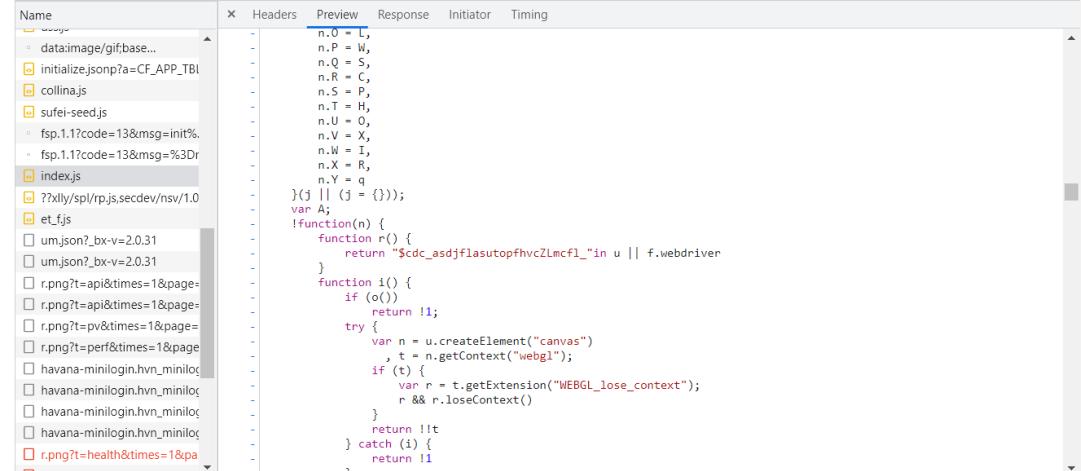
Task: Click the request list scroll up arrow
Action: [208, 39]
